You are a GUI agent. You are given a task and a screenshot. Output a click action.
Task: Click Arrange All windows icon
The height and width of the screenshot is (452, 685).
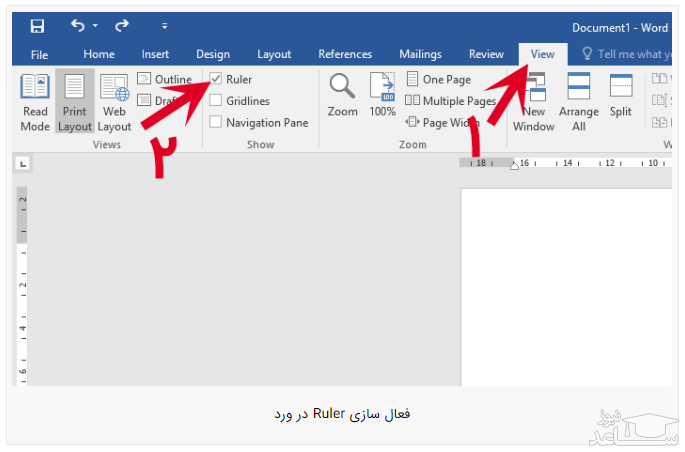click(578, 102)
